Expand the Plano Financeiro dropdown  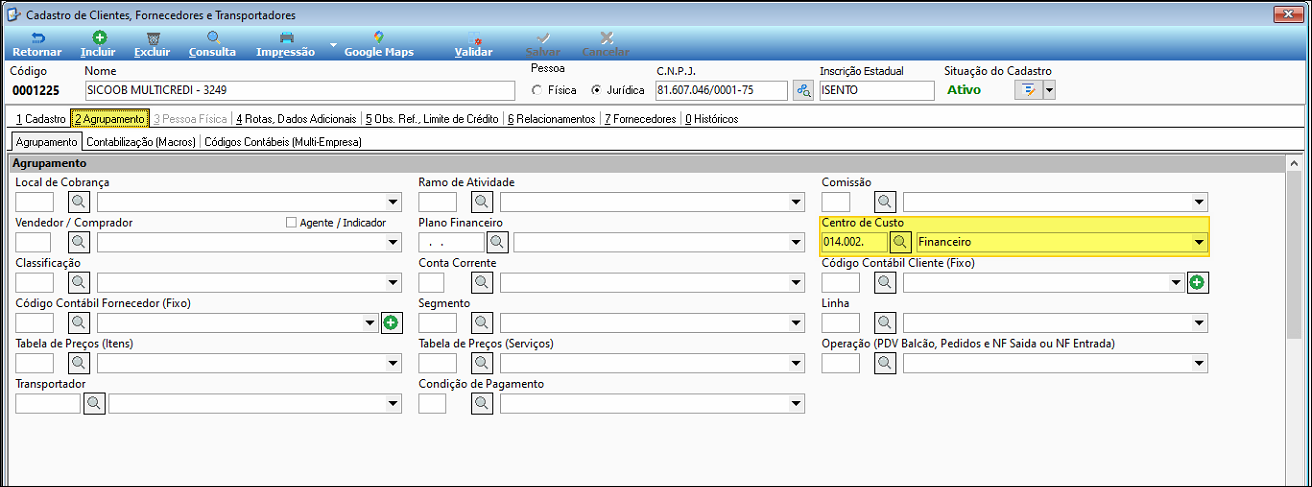(796, 243)
